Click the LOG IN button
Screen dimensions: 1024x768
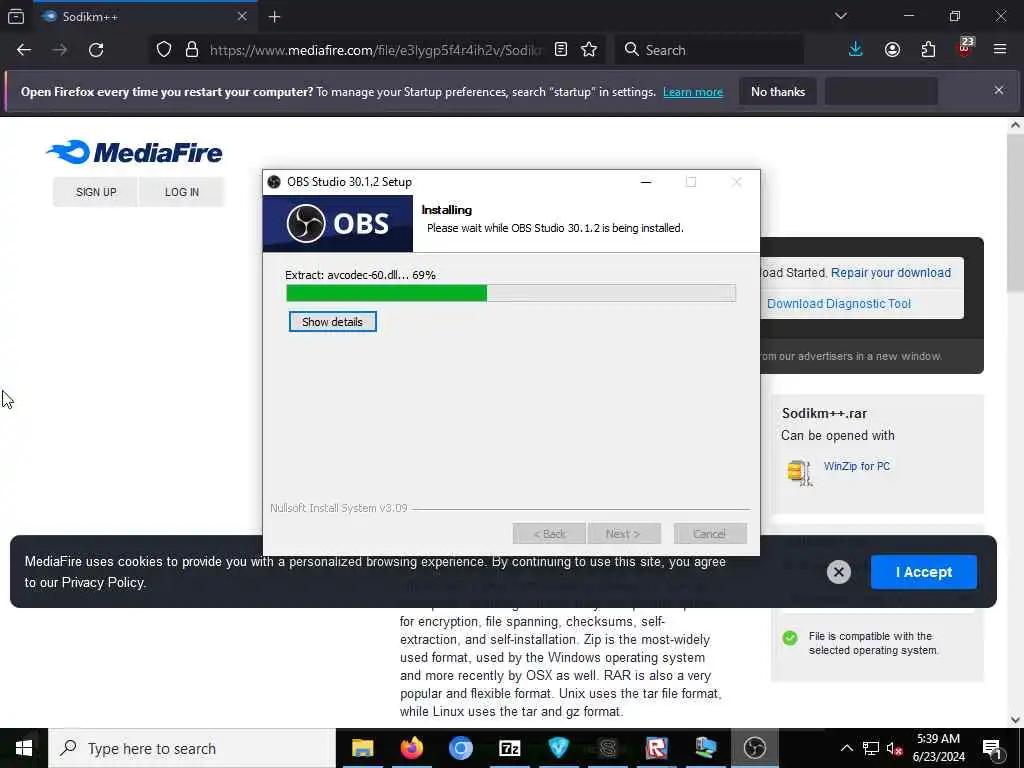click(182, 192)
